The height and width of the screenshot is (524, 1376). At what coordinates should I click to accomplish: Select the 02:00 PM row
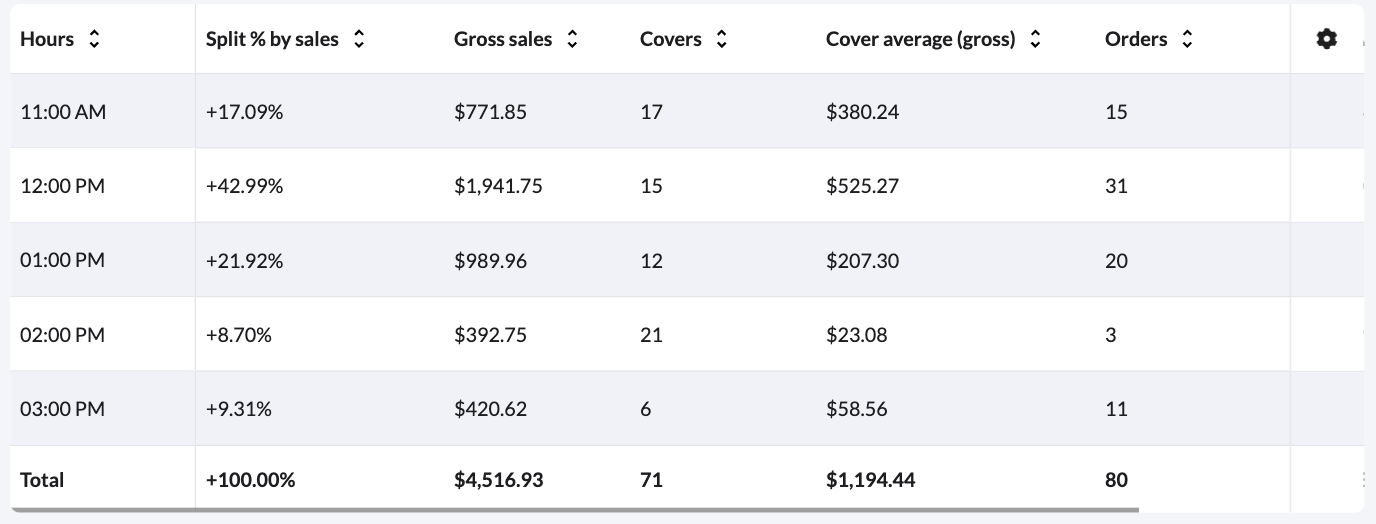63,335
